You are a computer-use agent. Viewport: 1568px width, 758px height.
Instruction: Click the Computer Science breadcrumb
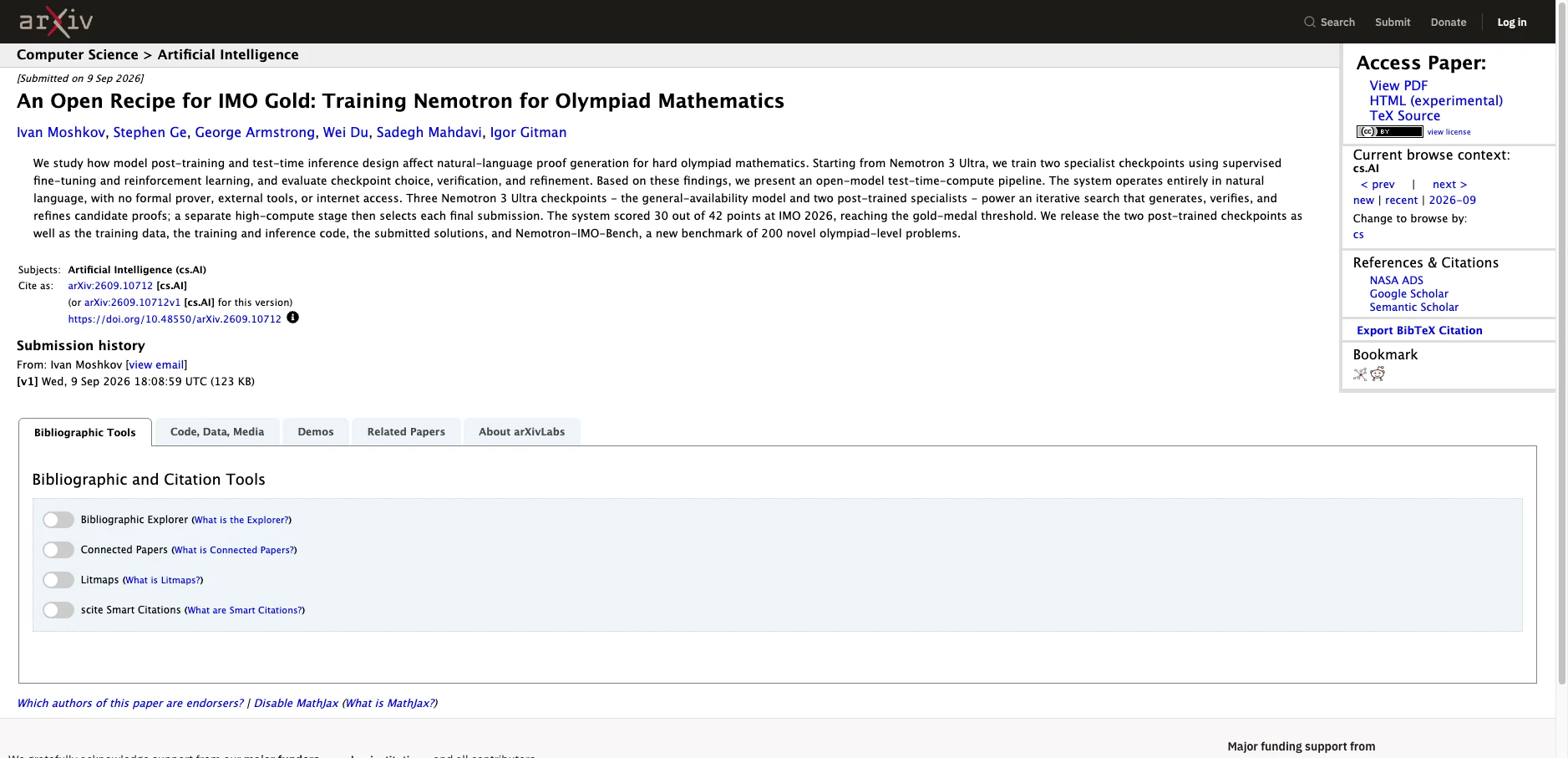tap(78, 55)
